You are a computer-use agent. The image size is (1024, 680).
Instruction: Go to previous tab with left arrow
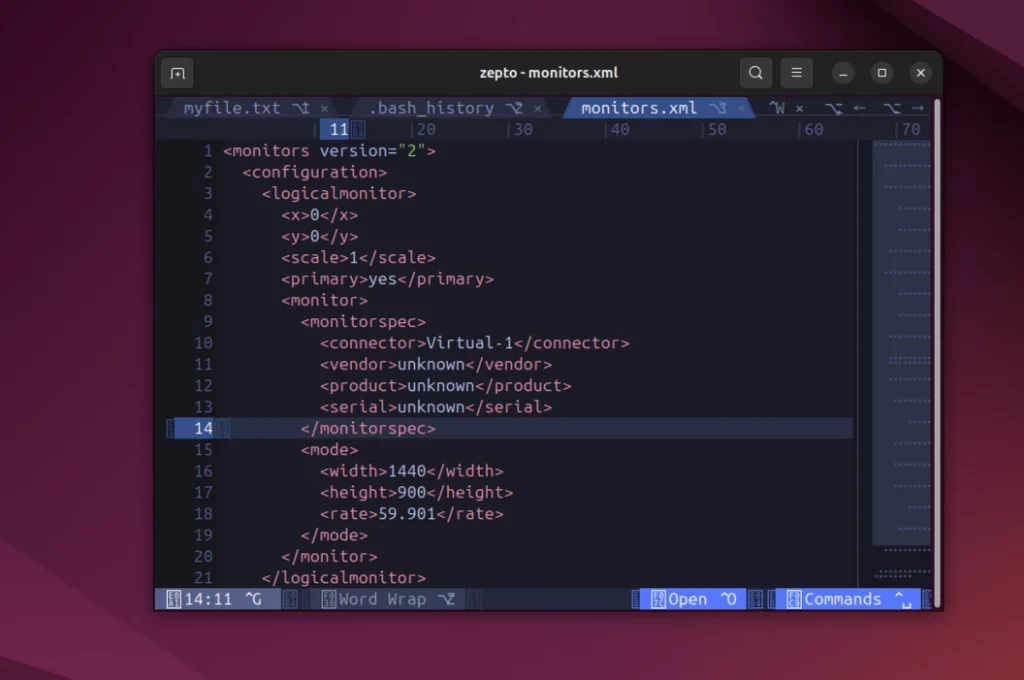[859, 108]
